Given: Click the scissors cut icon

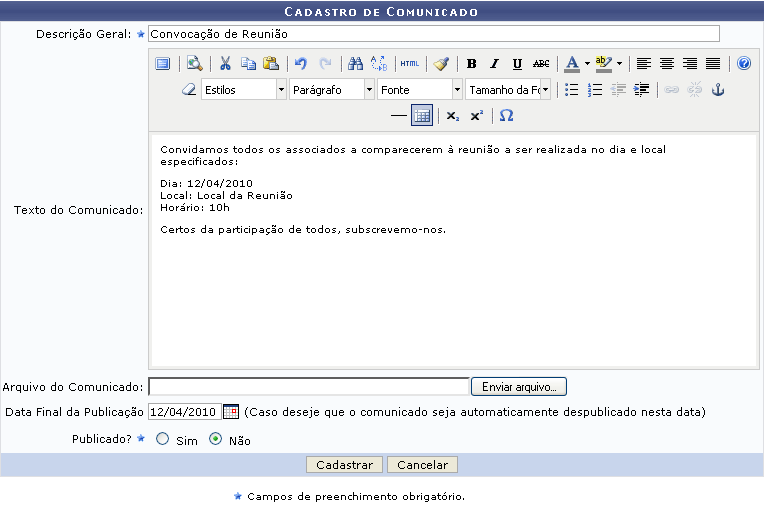Looking at the screenshot, I should [x=225, y=64].
